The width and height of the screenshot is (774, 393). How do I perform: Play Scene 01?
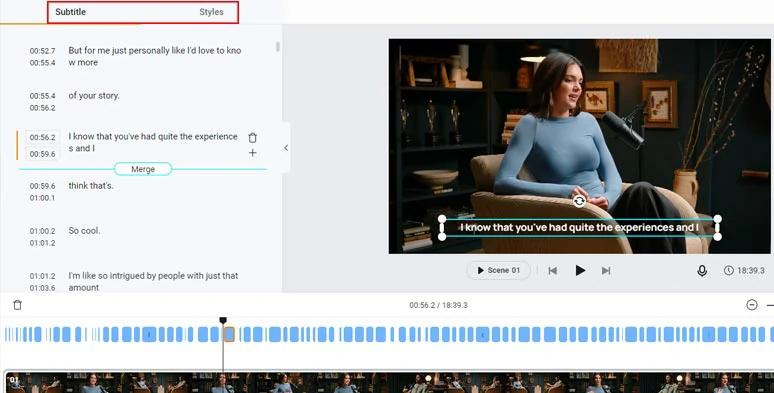(x=498, y=270)
